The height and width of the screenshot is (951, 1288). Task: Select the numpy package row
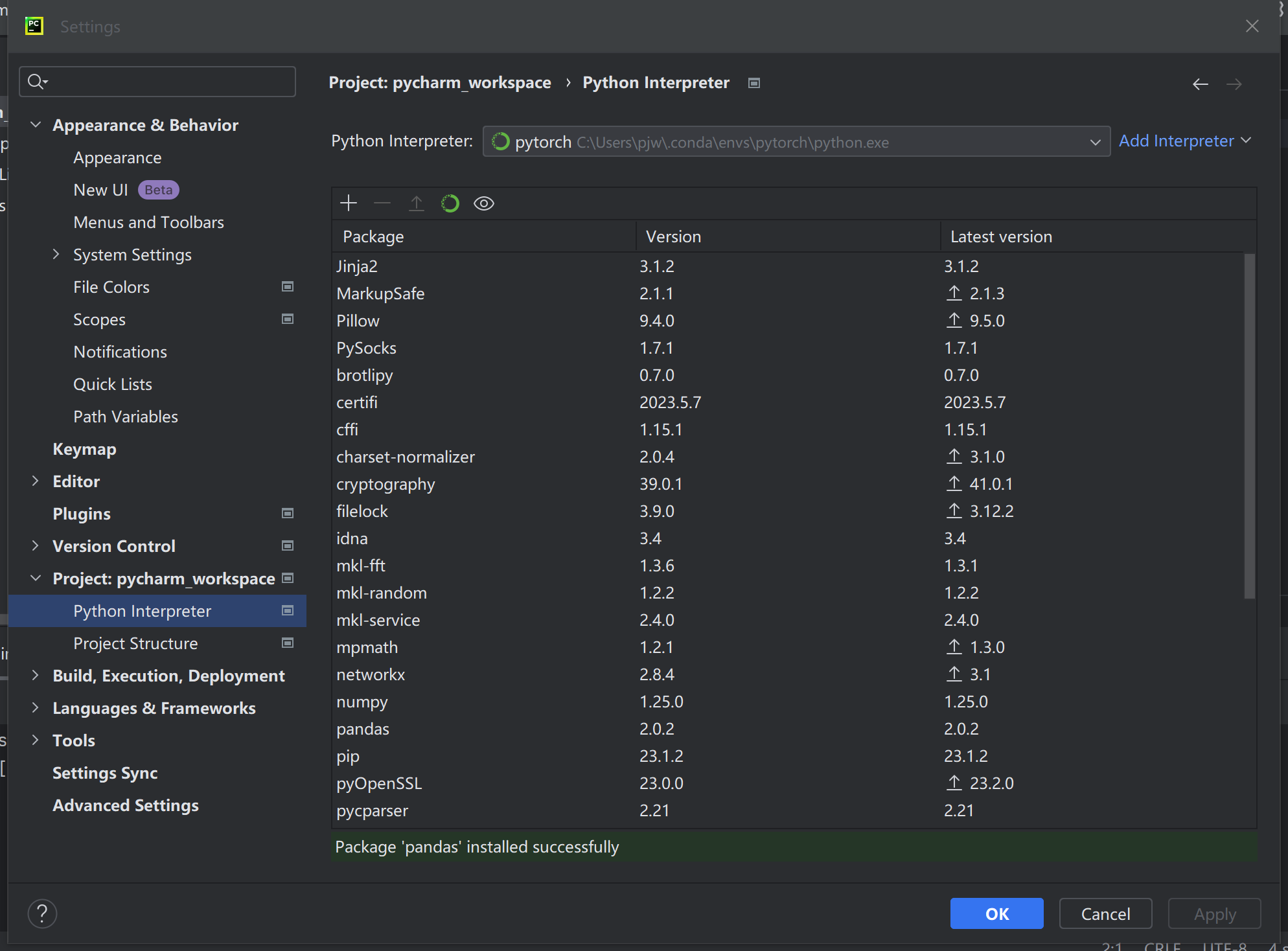788,702
